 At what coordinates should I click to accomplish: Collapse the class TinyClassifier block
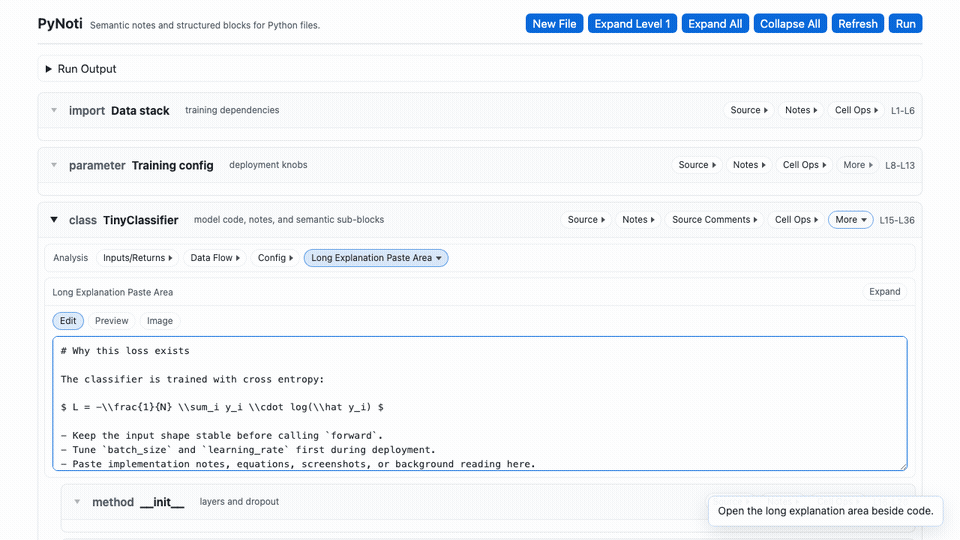54,220
